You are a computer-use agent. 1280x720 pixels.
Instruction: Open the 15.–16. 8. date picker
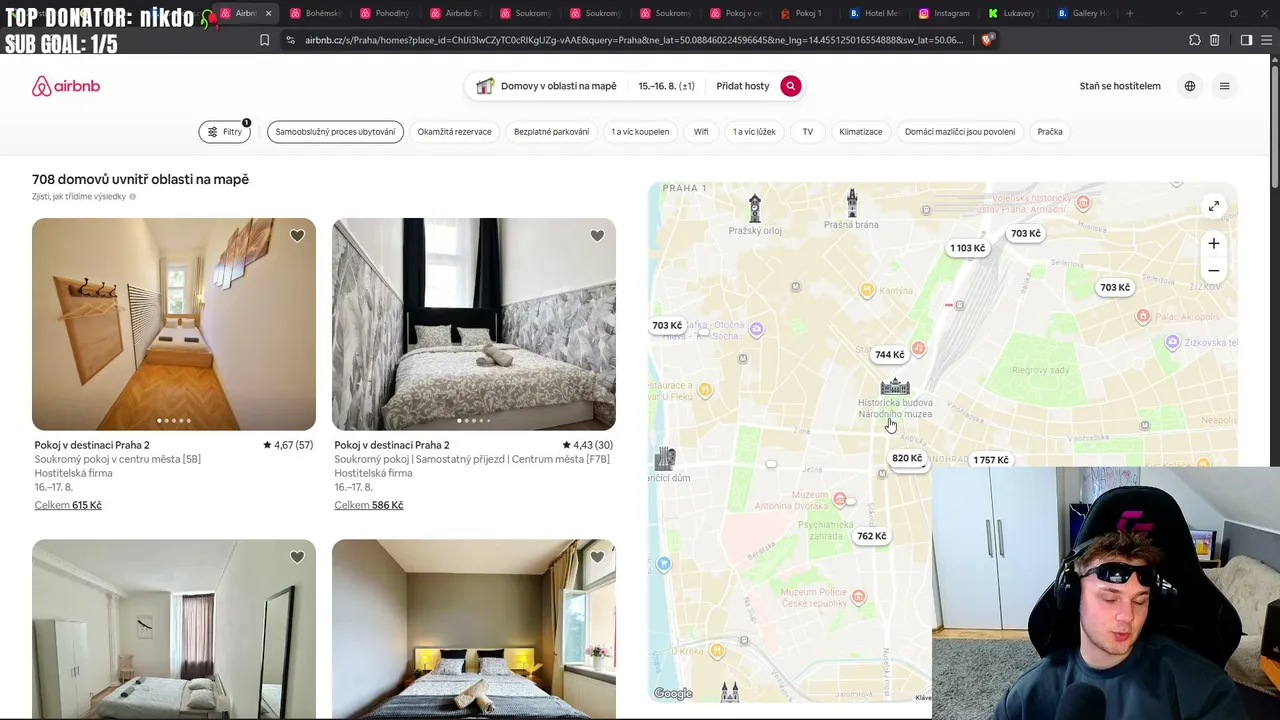[666, 86]
